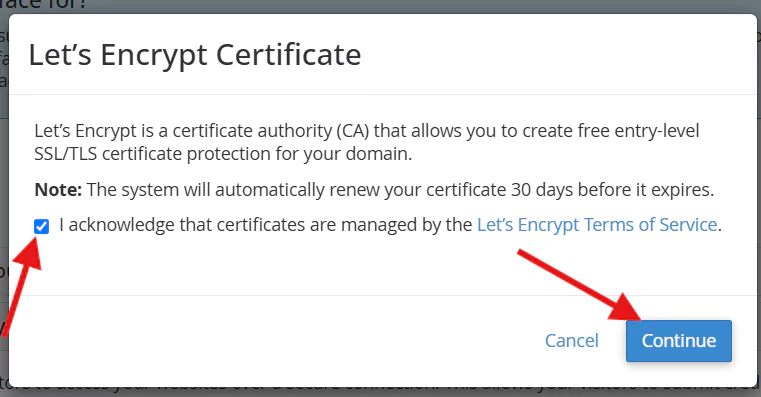Click the paragraph describing the certificate authority

coord(366,142)
